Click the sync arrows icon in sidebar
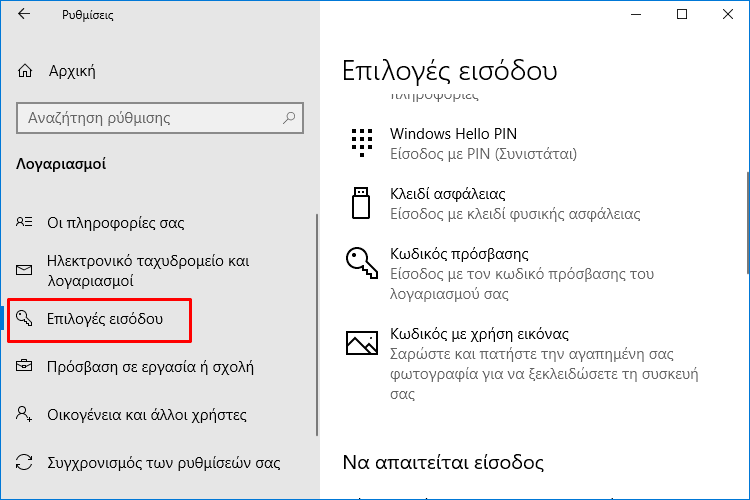This screenshot has width=750, height=500. pos(24,462)
